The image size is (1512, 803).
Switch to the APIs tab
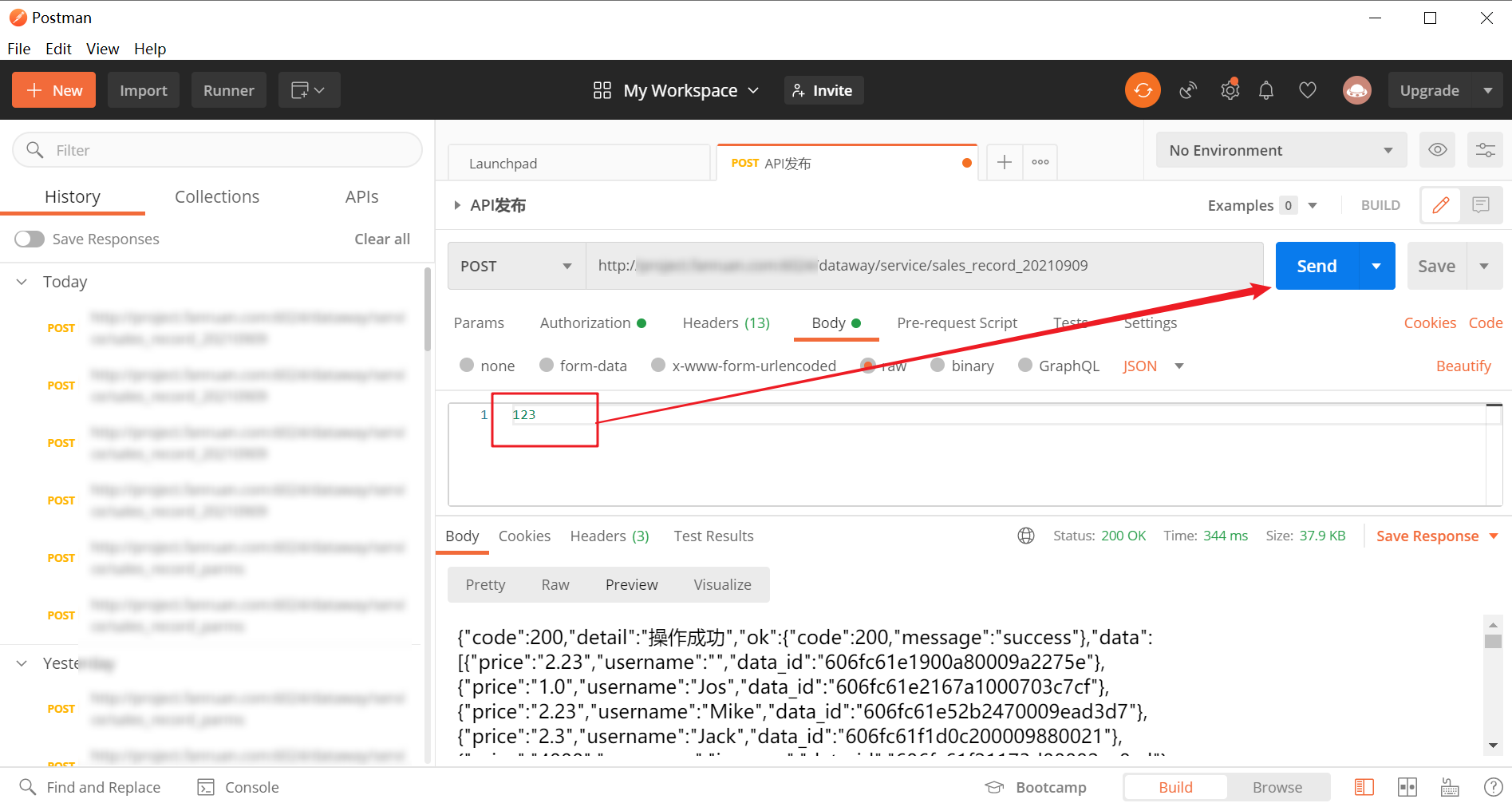[361, 196]
